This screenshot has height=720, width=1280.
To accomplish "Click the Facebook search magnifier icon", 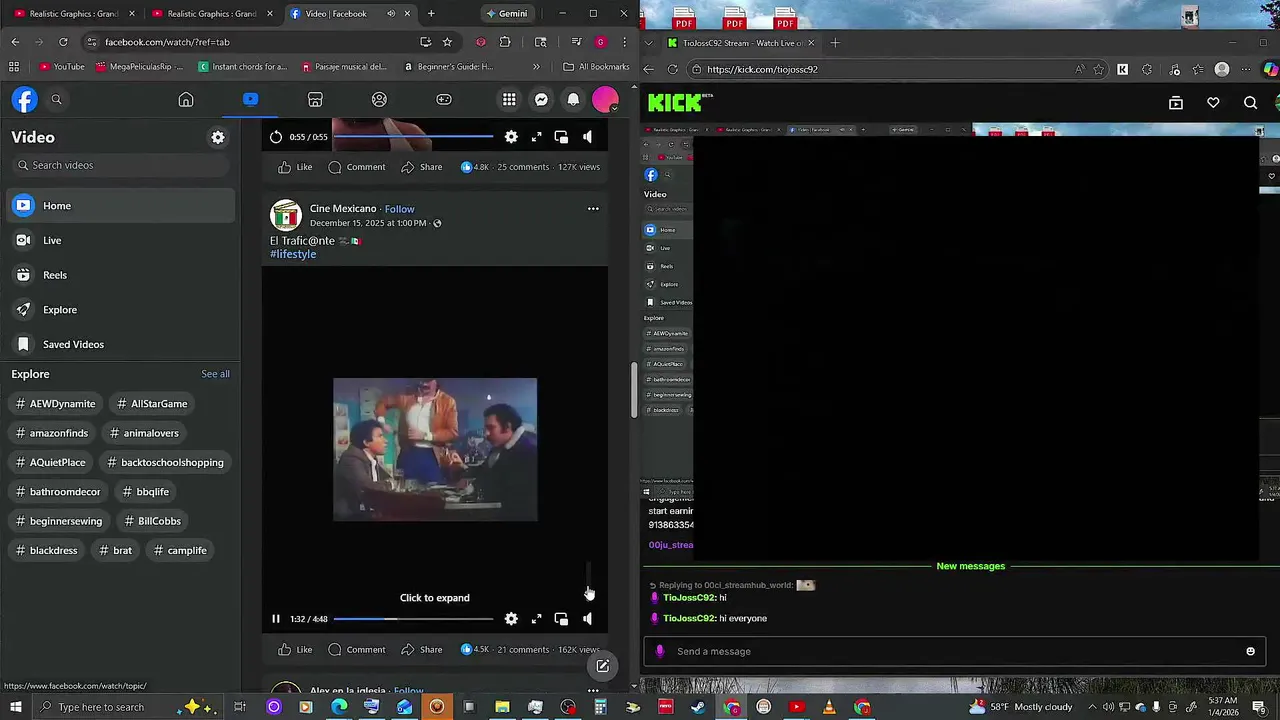I will click(x=56, y=99).
